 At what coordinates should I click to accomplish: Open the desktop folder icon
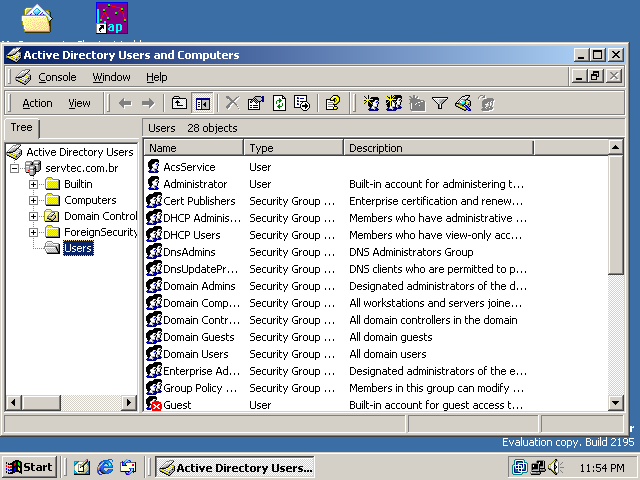click(x=36, y=18)
